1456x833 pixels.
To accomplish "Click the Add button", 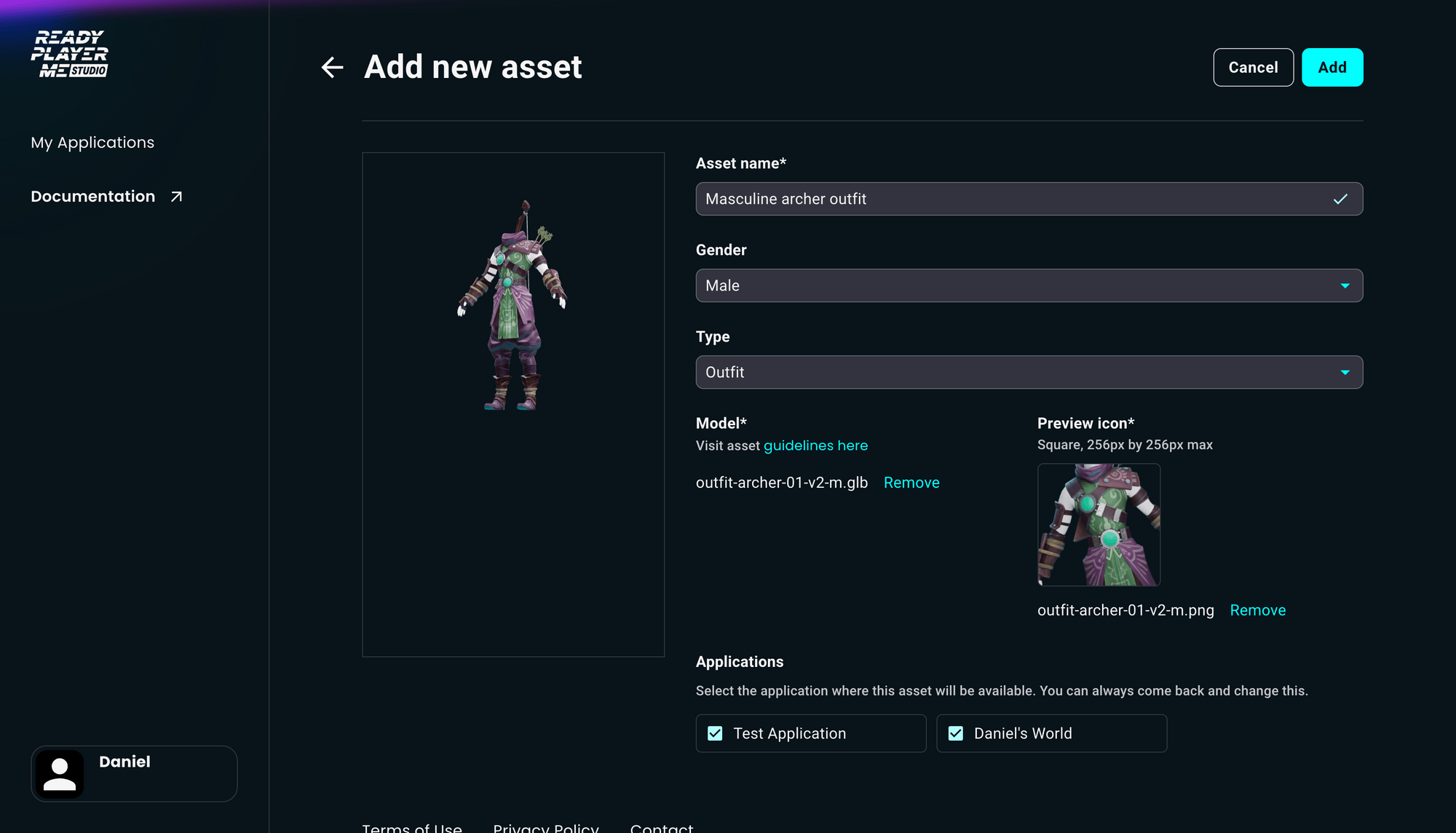I will tap(1332, 67).
